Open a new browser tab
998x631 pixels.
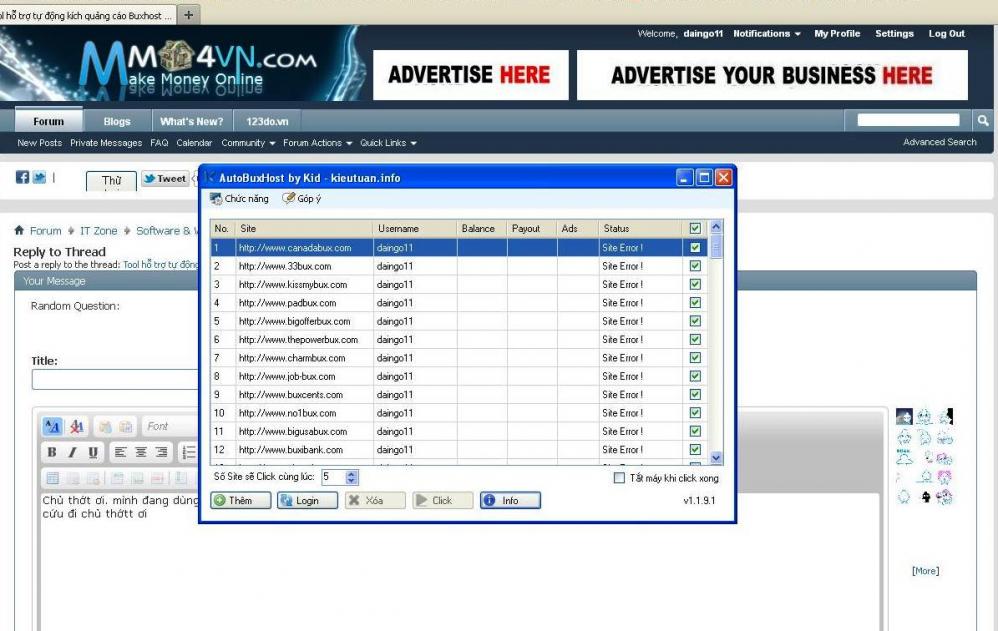[188, 15]
